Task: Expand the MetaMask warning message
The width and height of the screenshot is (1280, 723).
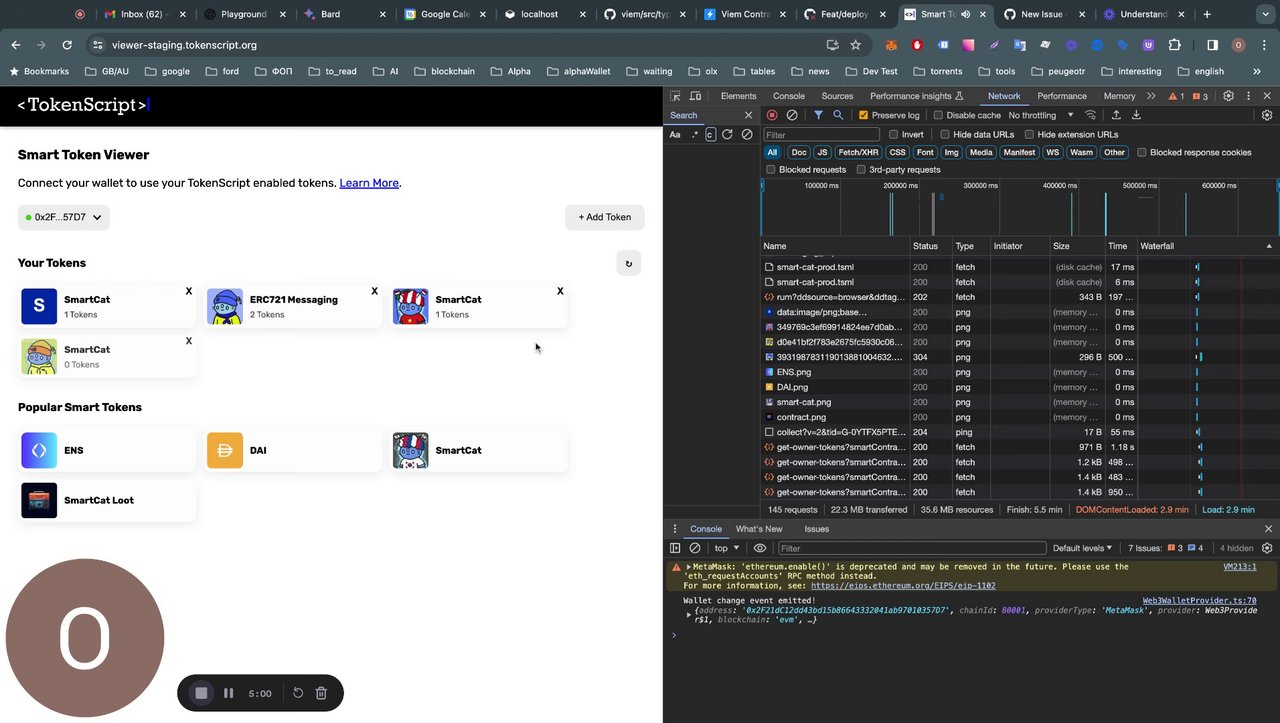Action: coord(688,567)
